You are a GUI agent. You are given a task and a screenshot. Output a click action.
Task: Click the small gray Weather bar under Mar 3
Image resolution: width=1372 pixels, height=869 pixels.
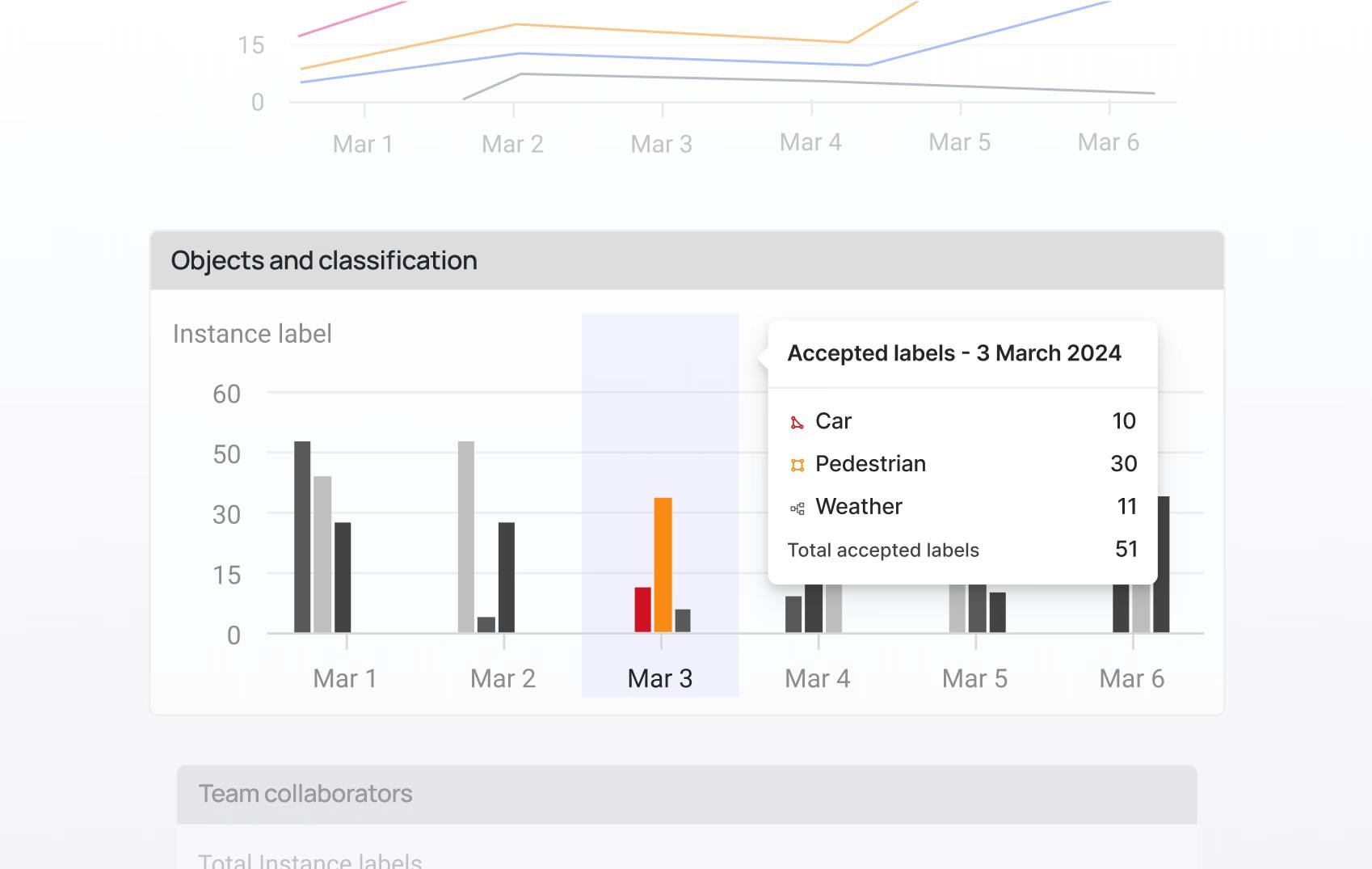[684, 618]
